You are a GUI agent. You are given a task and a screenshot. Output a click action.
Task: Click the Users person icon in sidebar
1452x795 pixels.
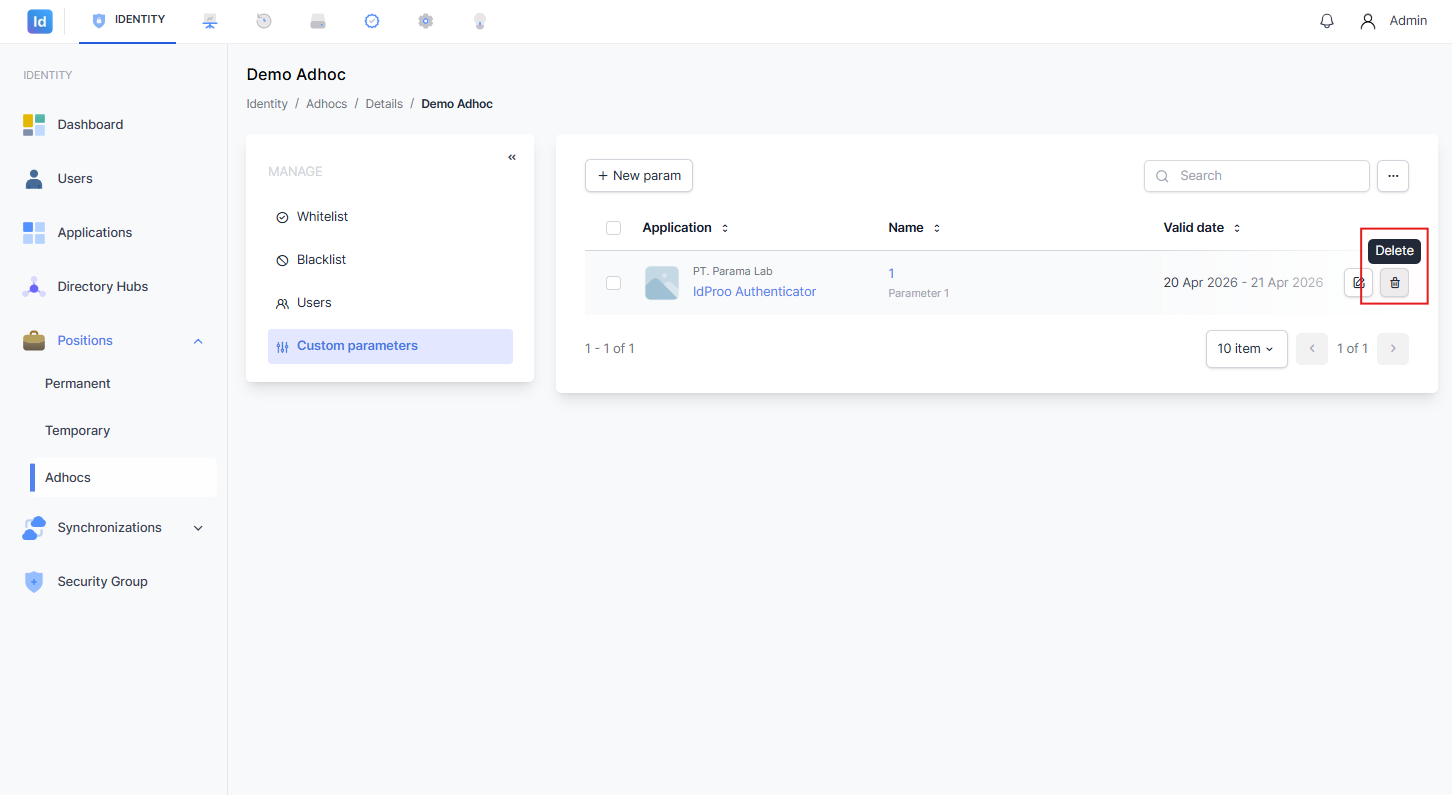[x=34, y=179]
